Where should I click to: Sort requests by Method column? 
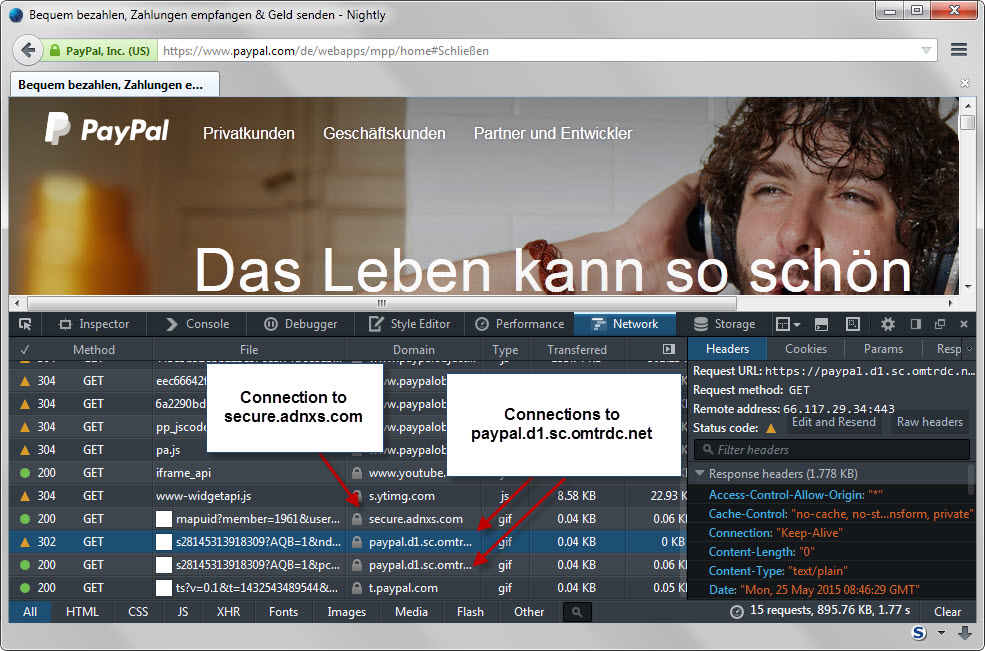pos(94,350)
